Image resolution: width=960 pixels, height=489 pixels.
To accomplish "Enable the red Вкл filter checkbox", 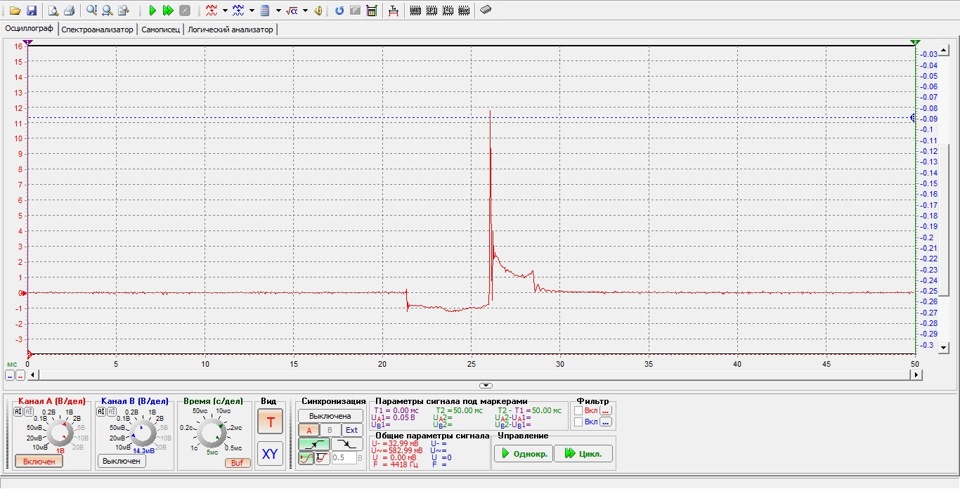I will 578,411.
